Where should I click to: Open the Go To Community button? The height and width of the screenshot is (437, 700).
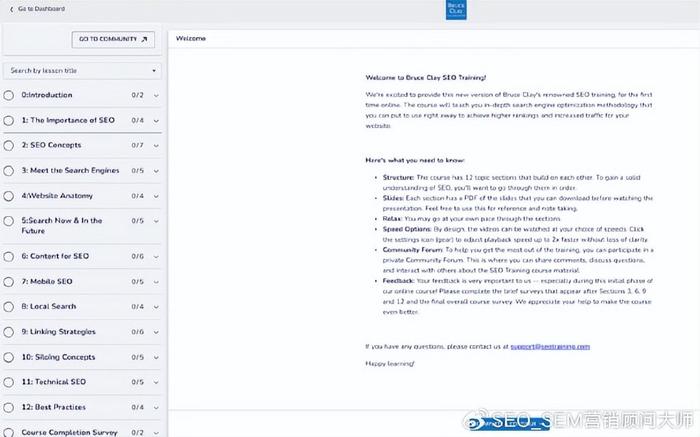(113, 39)
